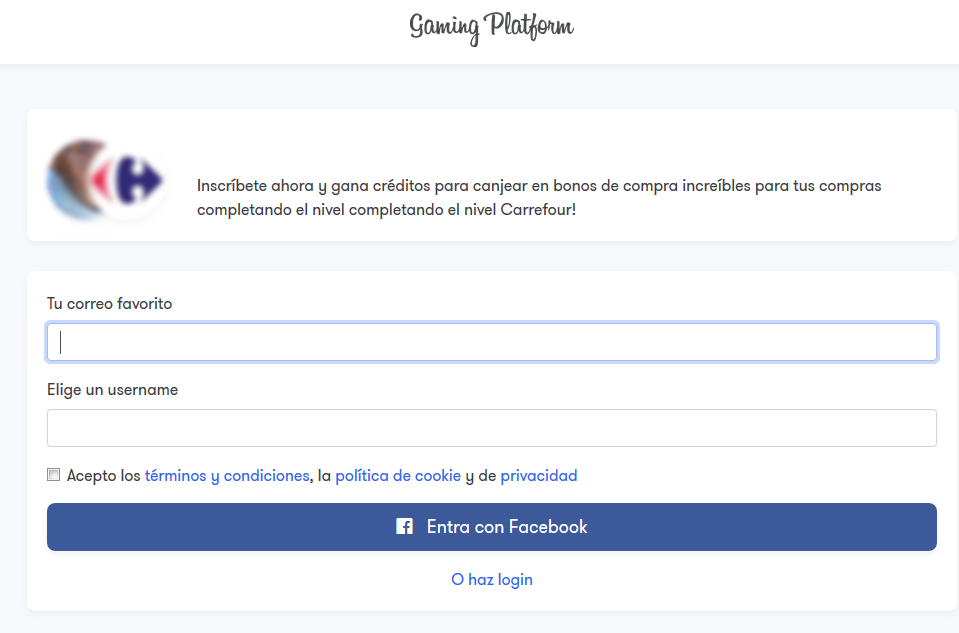Click the blurred photo behind the Carrefour logo
The image size is (959, 633).
pyautogui.click(x=70, y=180)
